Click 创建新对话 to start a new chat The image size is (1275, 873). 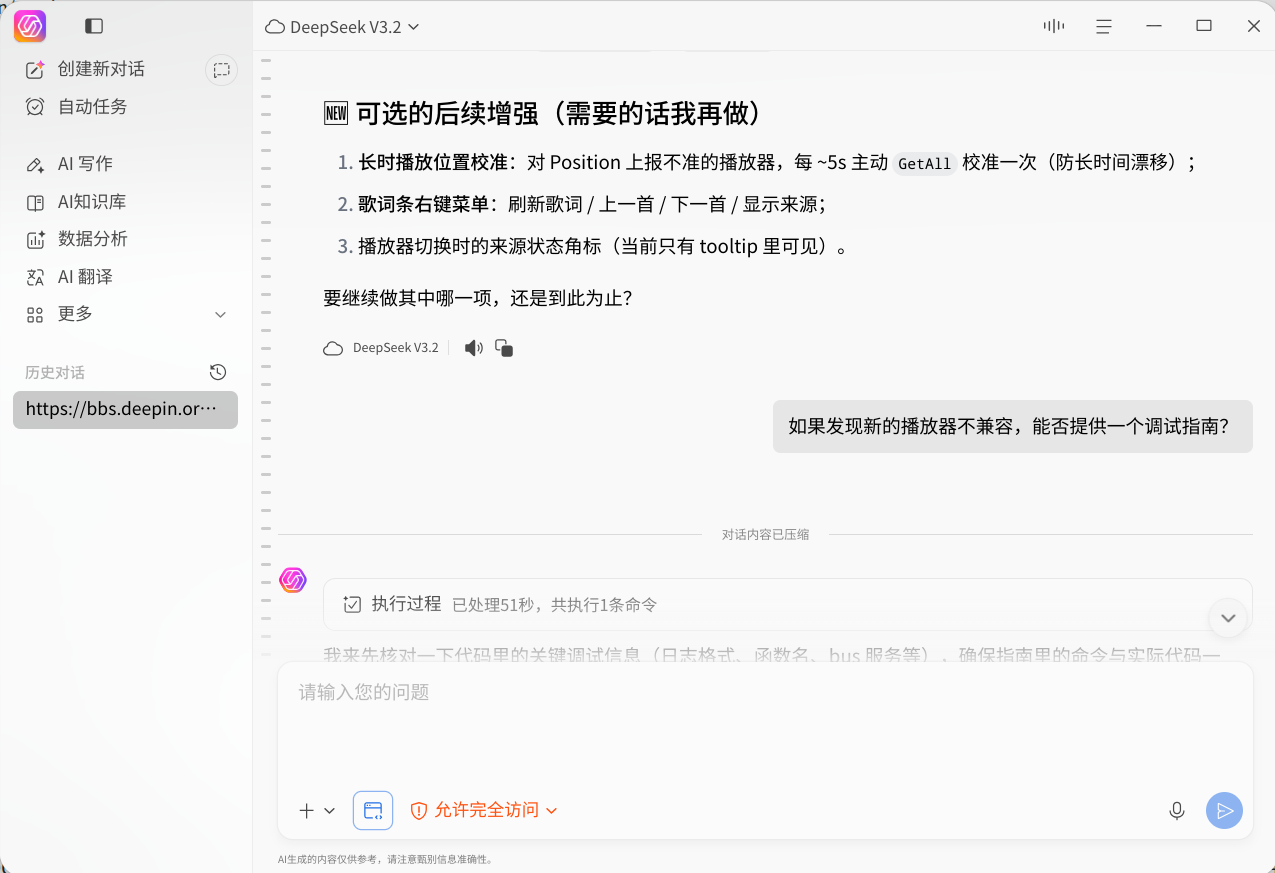point(101,69)
